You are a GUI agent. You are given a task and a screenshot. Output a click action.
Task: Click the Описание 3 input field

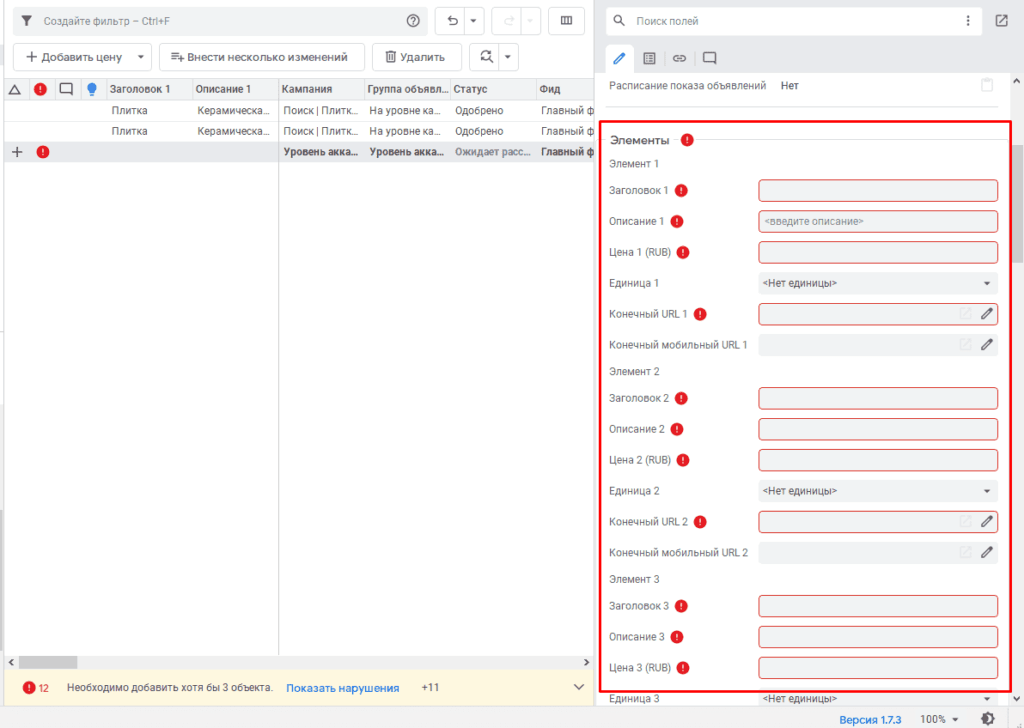pyautogui.click(x=878, y=637)
